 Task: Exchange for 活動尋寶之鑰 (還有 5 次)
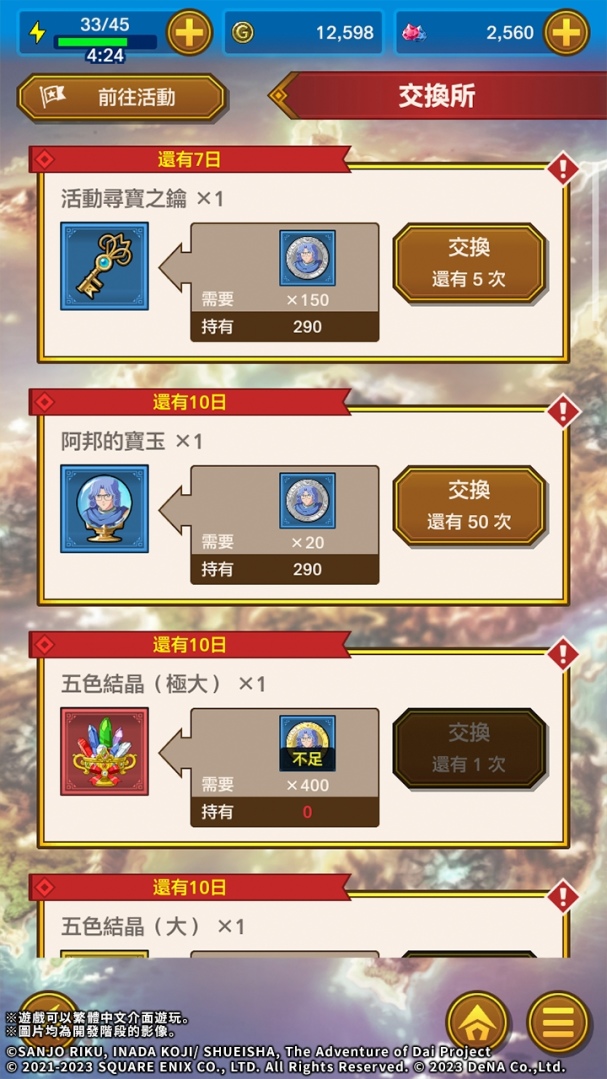click(469, 263)
